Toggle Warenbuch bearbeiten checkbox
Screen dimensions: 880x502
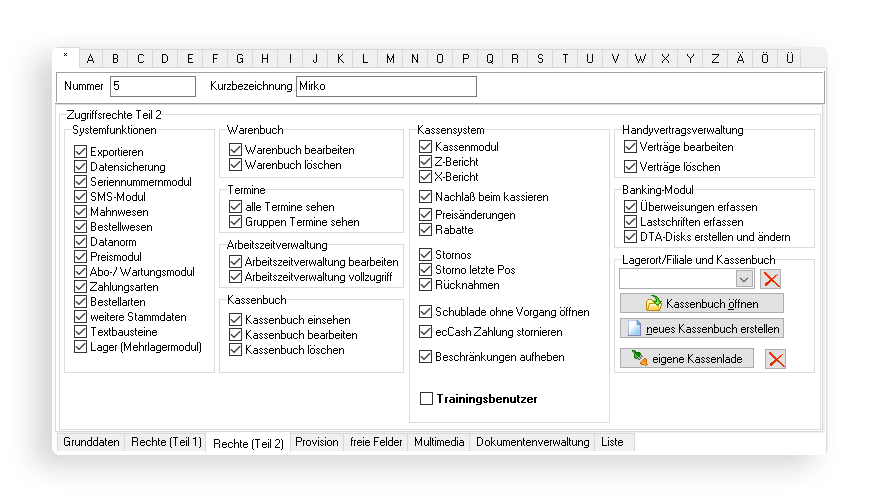click(235, 149)
